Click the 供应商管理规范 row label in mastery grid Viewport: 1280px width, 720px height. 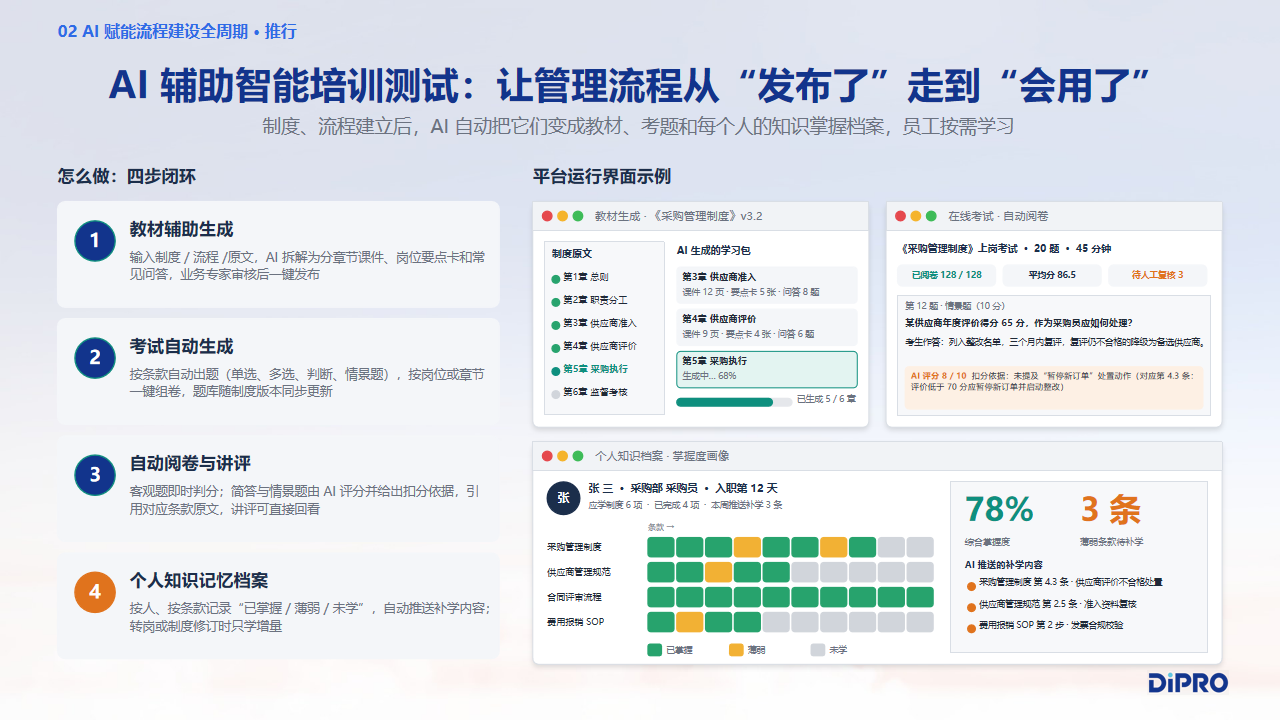coord(579,572)
